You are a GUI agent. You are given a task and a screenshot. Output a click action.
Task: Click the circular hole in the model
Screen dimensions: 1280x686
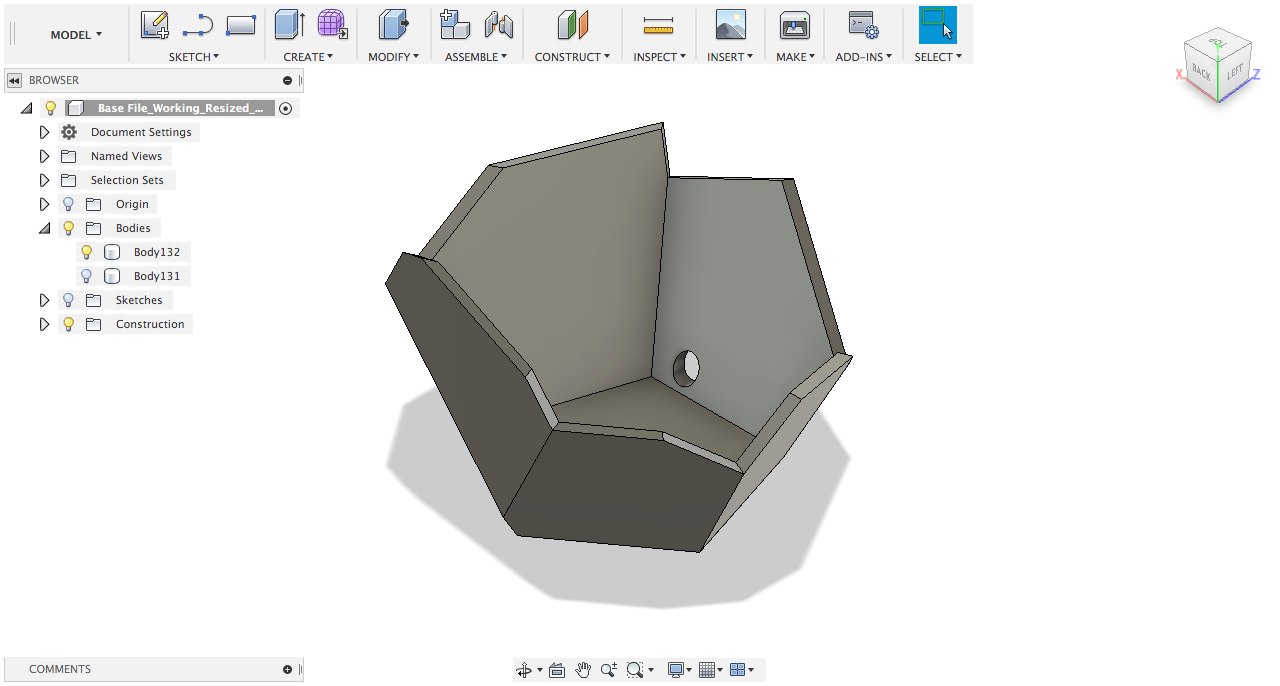point(686,368)
